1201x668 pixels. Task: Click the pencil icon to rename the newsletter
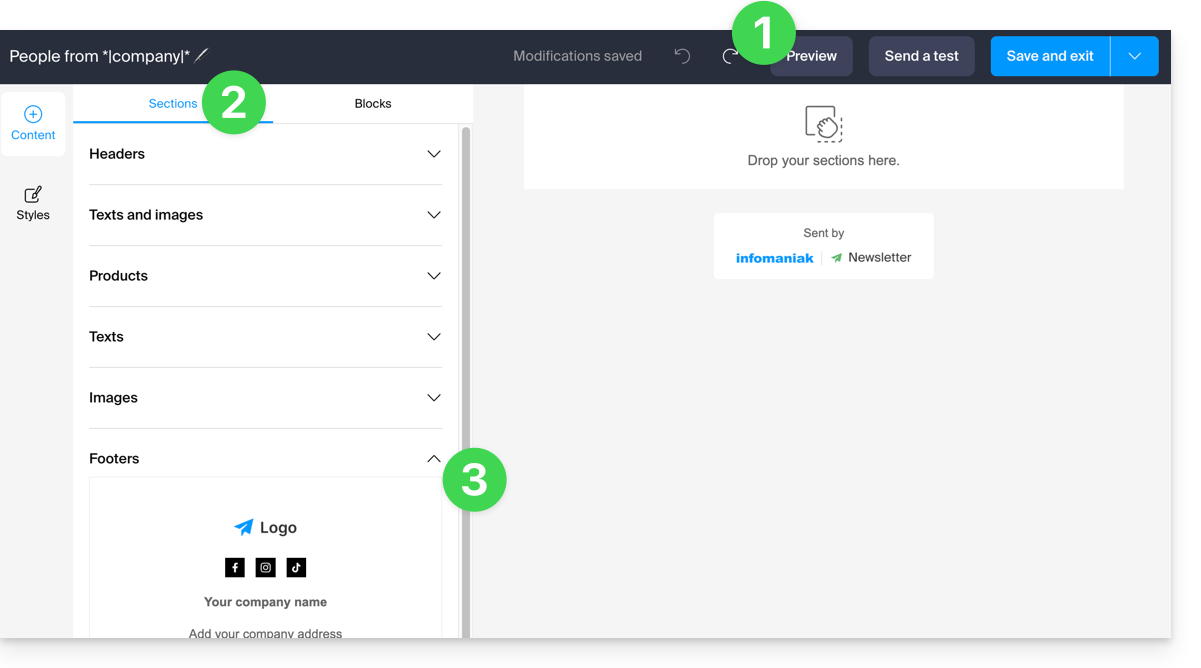[x=202, y=56]
